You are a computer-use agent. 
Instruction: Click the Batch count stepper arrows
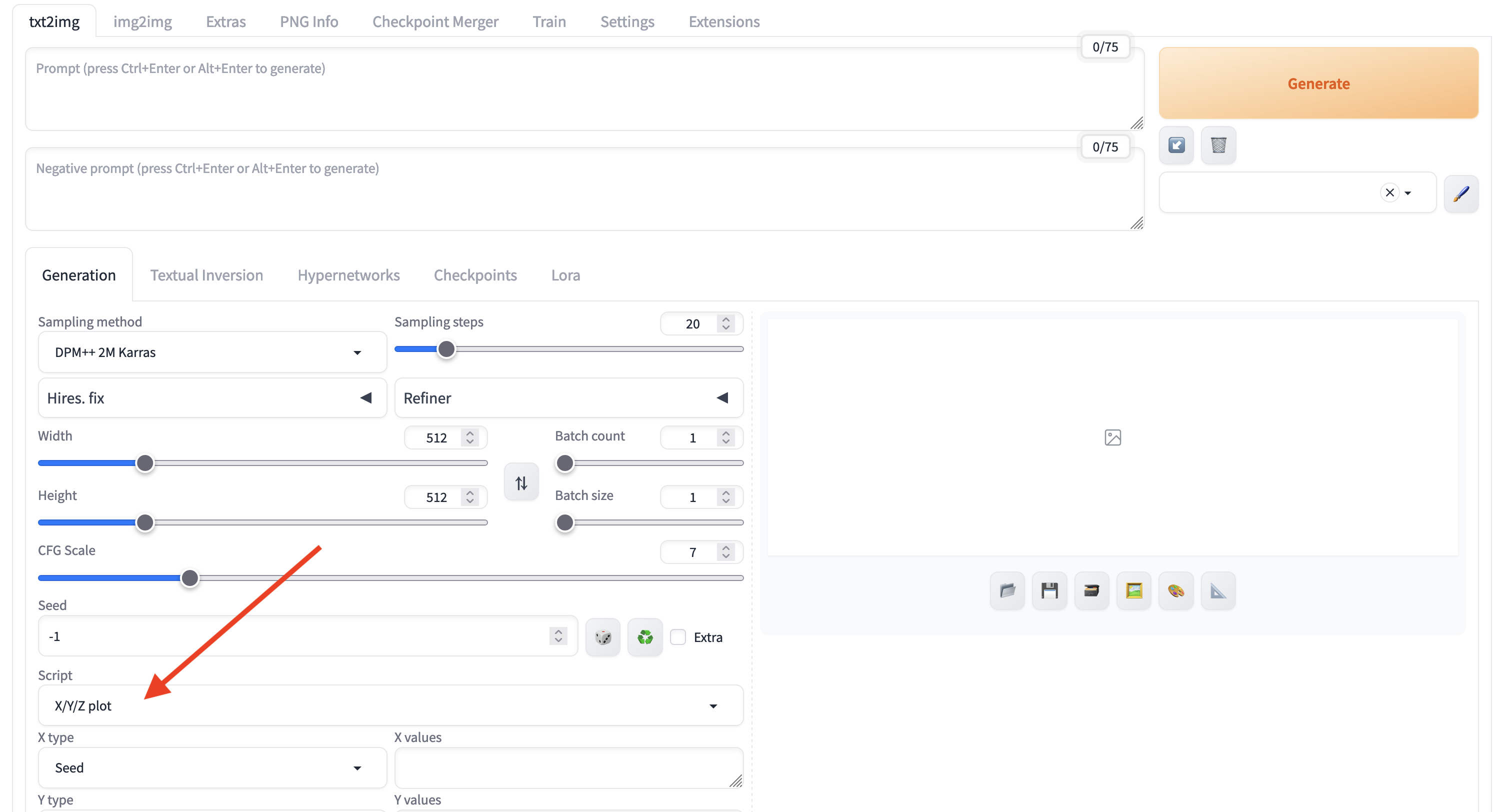tap(725, 437)
